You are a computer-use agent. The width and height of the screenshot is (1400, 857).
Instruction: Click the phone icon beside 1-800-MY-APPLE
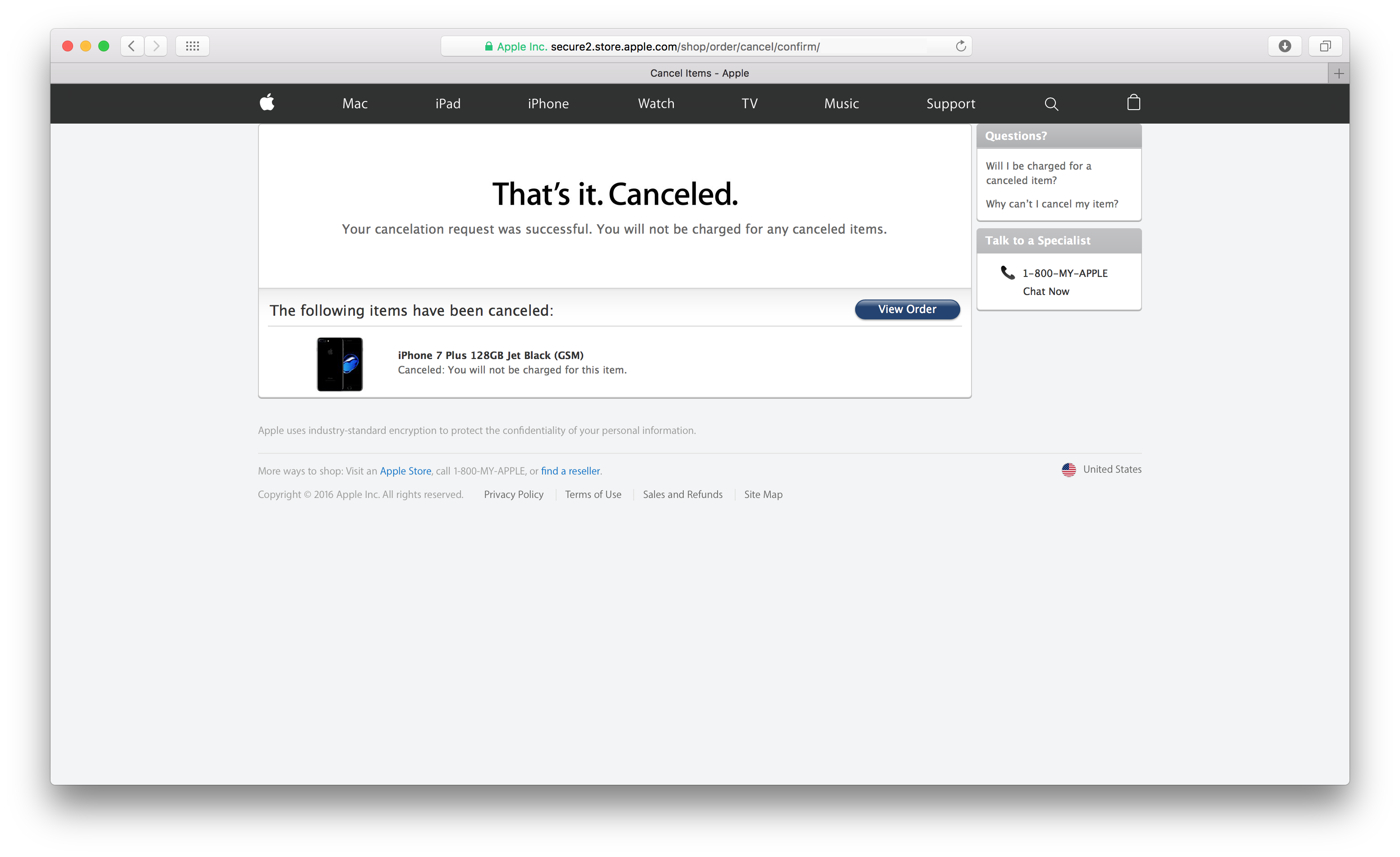1008,273
